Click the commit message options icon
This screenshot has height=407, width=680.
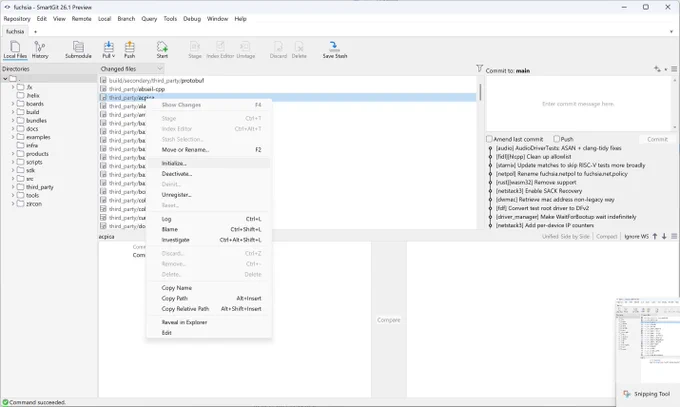(659, 69)
